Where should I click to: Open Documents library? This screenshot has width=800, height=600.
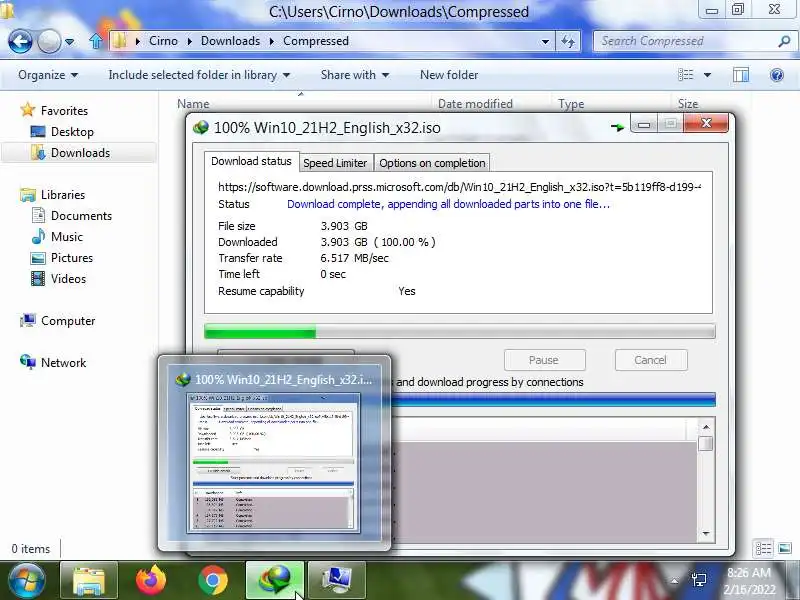(81, 216)
